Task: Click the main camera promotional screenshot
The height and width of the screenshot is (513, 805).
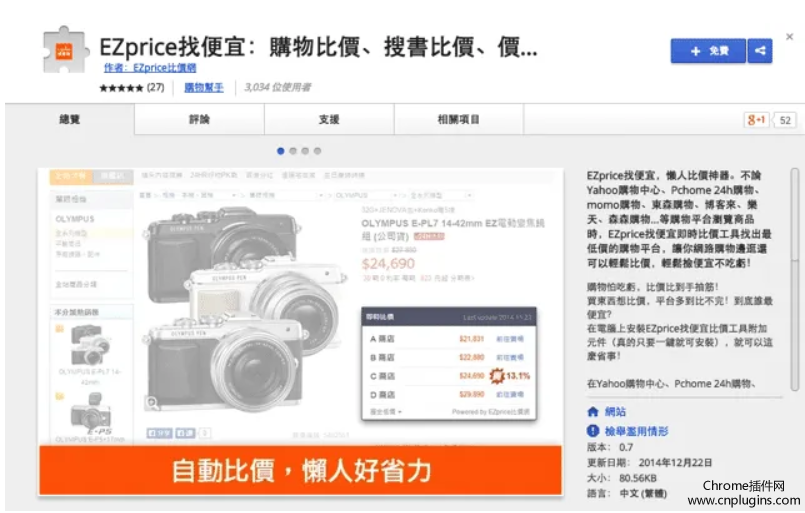Action: (x=301, y=332)
